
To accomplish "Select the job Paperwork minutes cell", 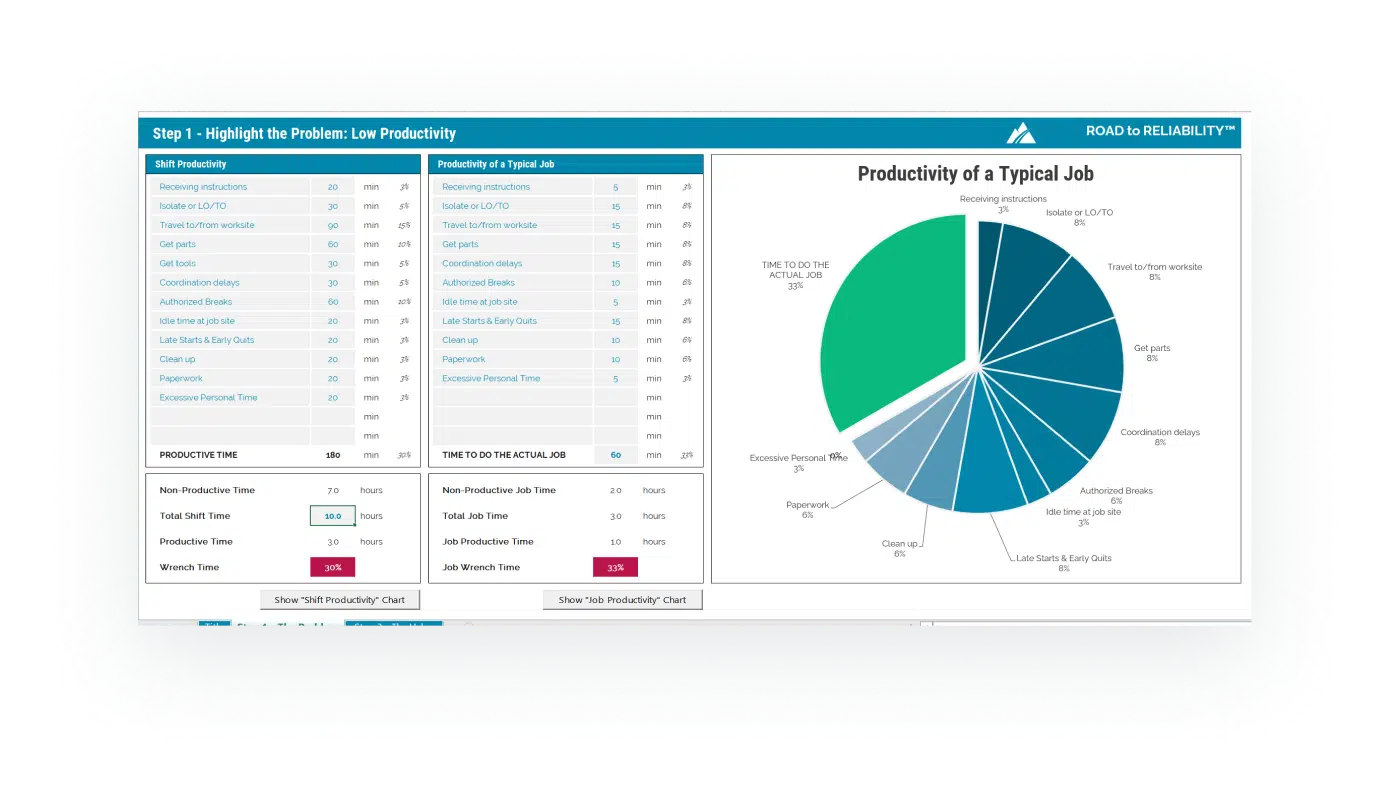I will (615, 359).
